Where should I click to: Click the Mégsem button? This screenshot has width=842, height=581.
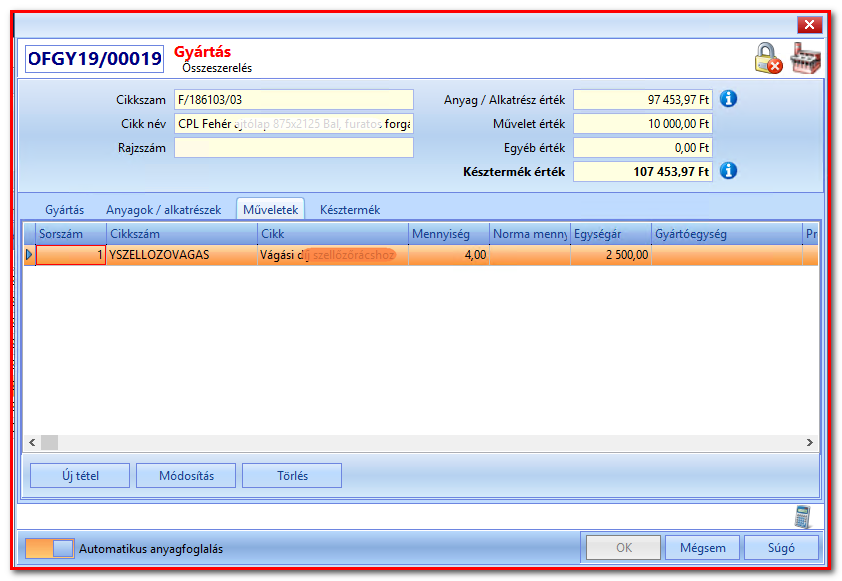click(702, 548)
